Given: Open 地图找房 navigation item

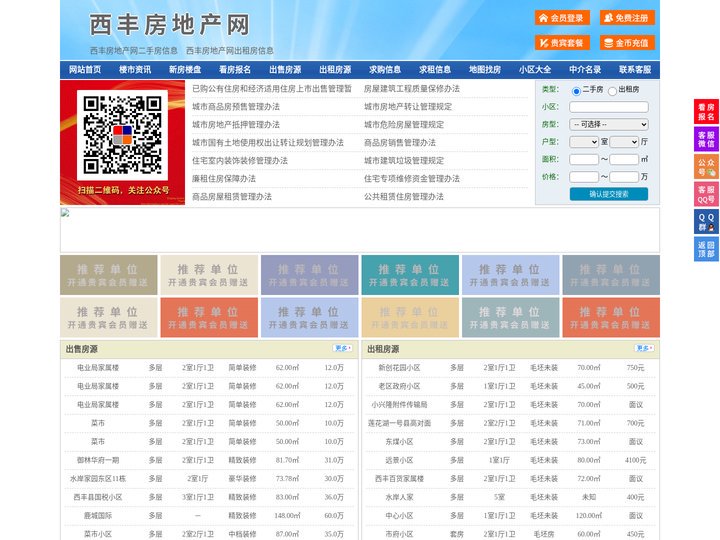Looking at the screenshot, I should 485,70.
